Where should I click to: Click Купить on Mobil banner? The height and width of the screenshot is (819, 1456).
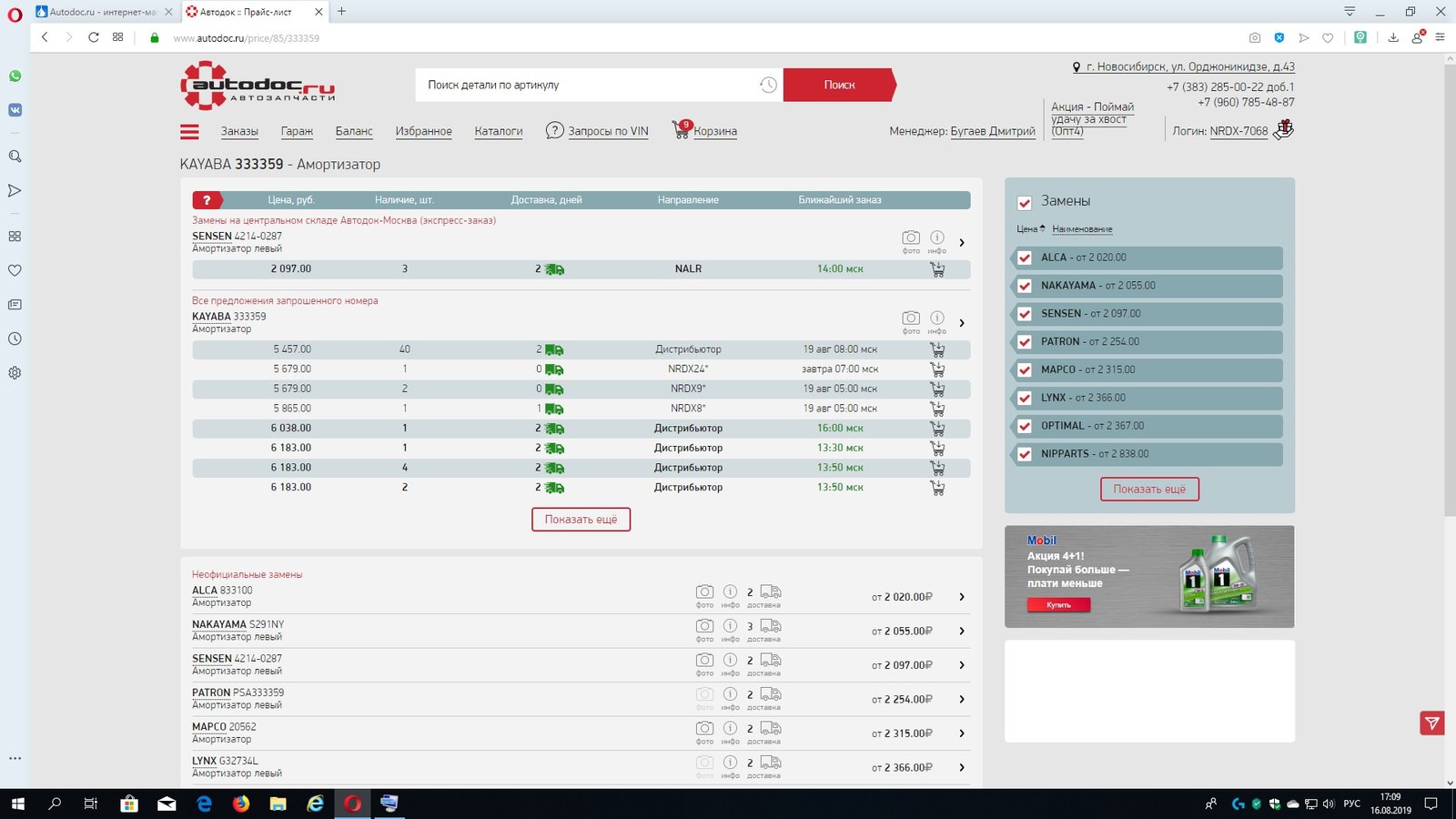coord(1058,605)
